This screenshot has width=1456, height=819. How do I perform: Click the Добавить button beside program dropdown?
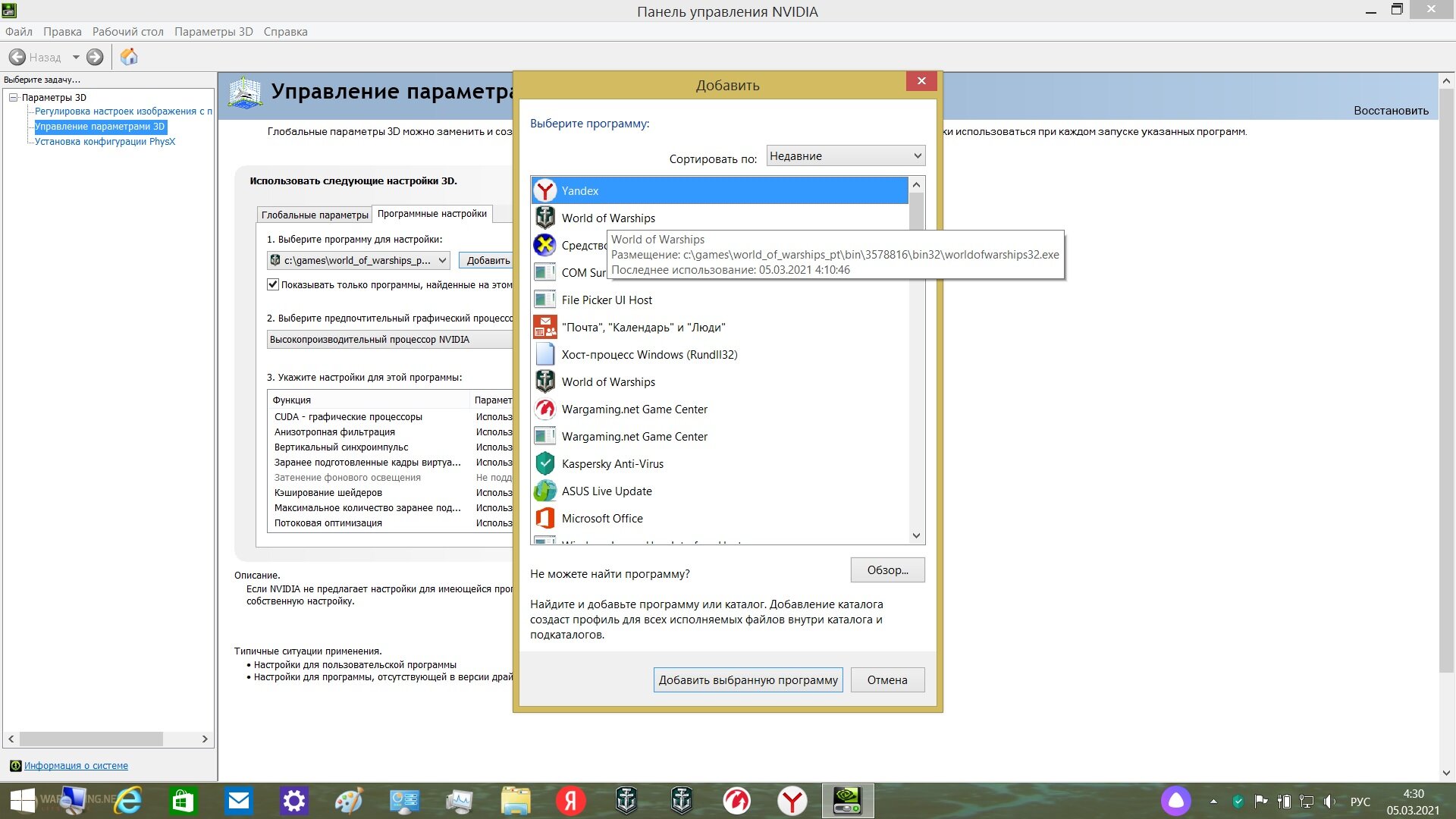tap(486, 260)
